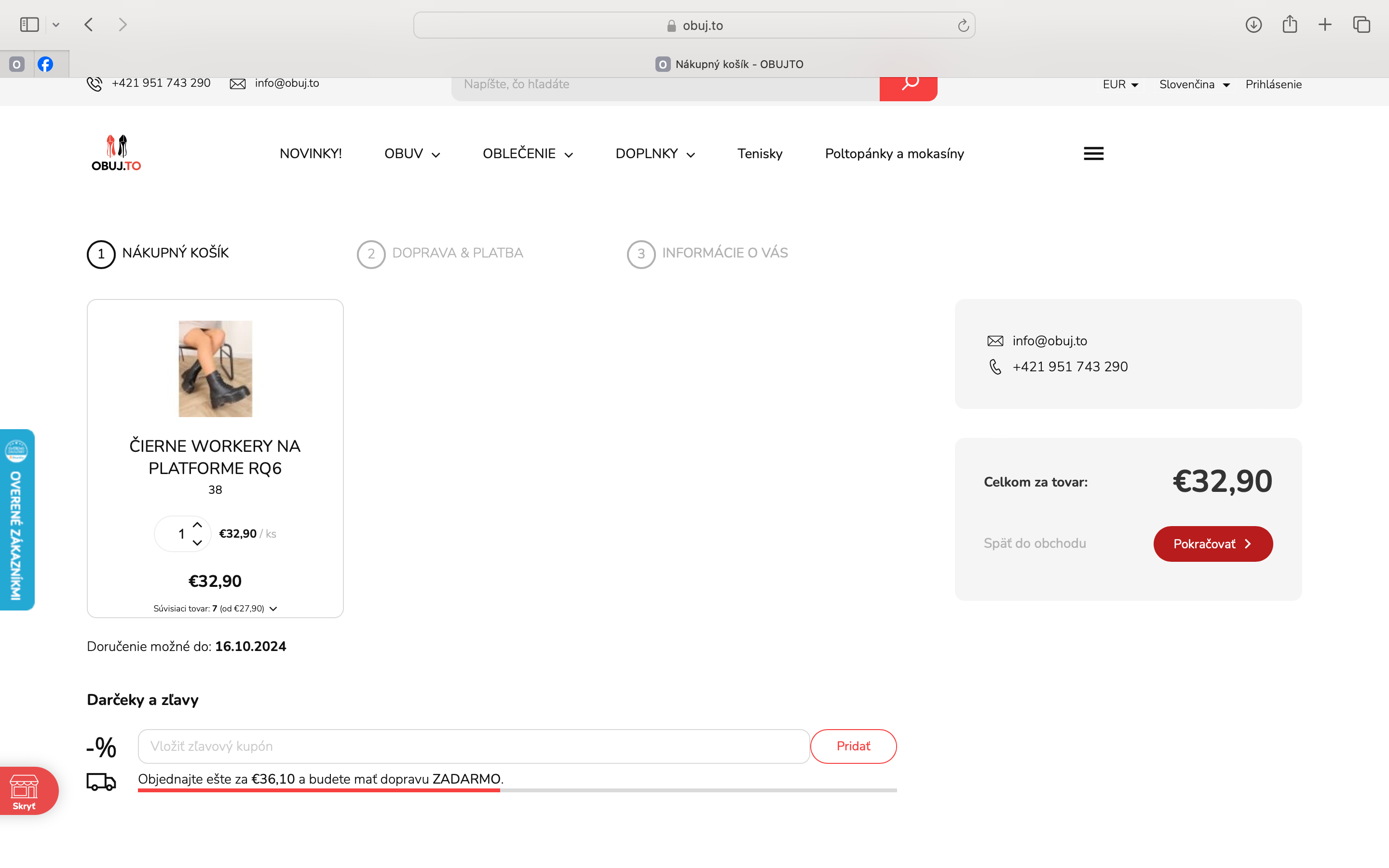This screenshot has width=1389, height=868.
Task: Click the phone icon in the contact box
Action: point(995,367)
